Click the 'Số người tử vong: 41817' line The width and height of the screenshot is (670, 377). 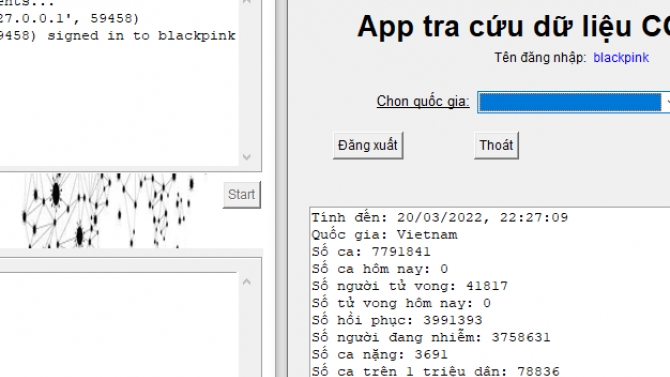click(409, 286)
